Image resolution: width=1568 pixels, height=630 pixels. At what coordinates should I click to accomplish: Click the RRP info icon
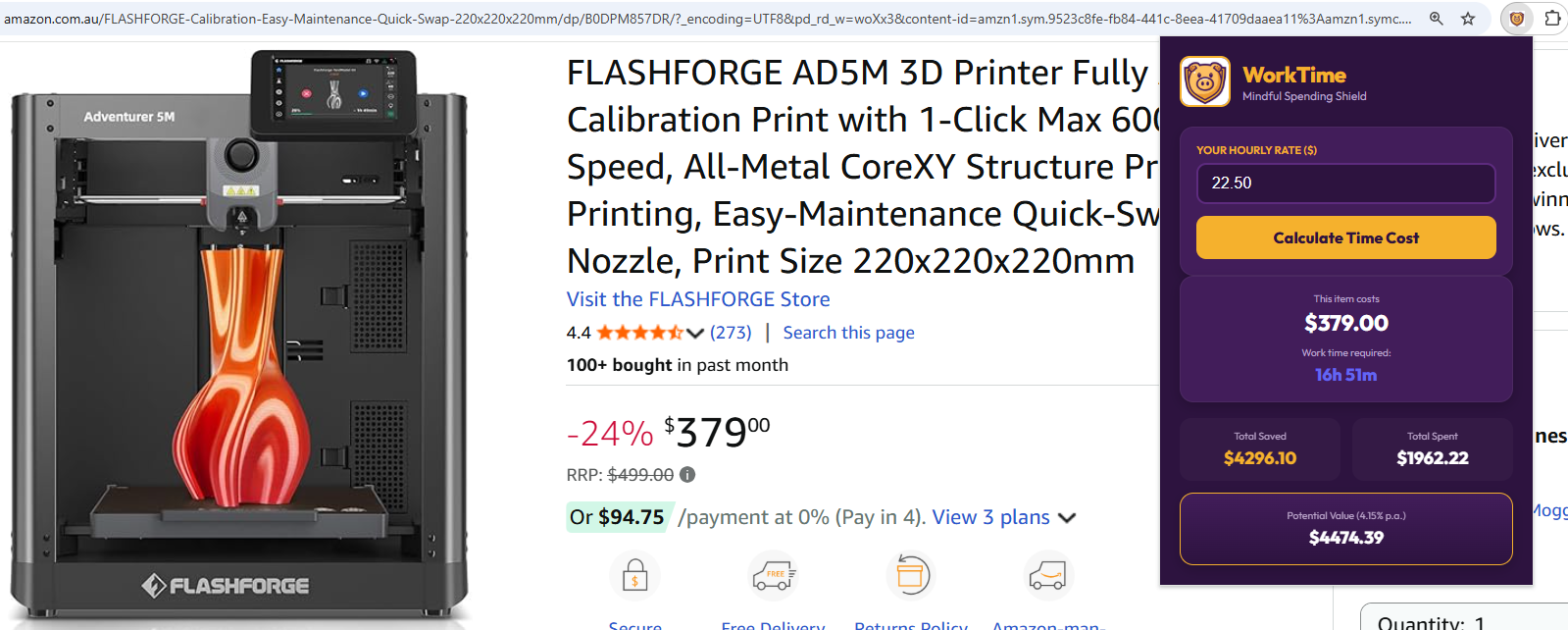(687, 475)
